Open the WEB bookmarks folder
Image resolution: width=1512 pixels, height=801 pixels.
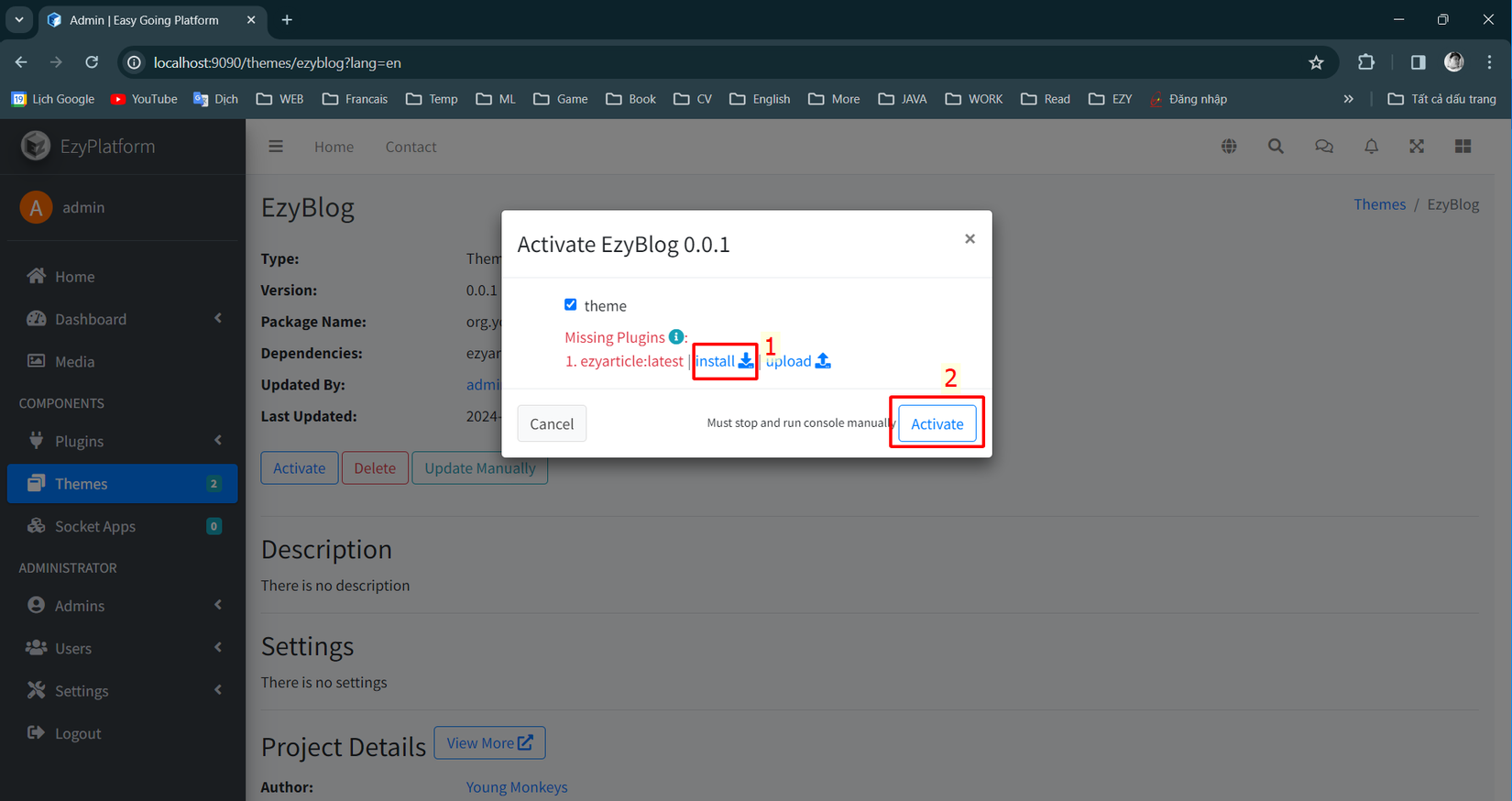click(280, 99)
